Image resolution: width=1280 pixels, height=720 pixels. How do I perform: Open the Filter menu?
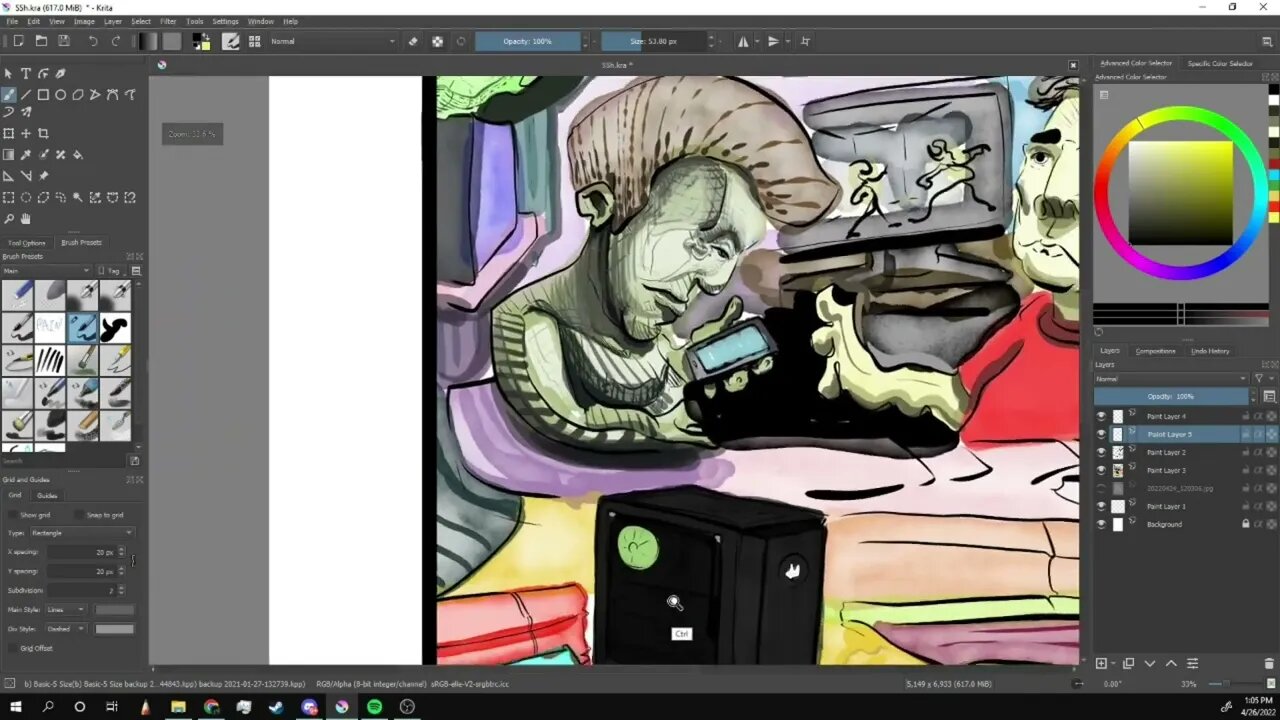click(x=168, y=21)
